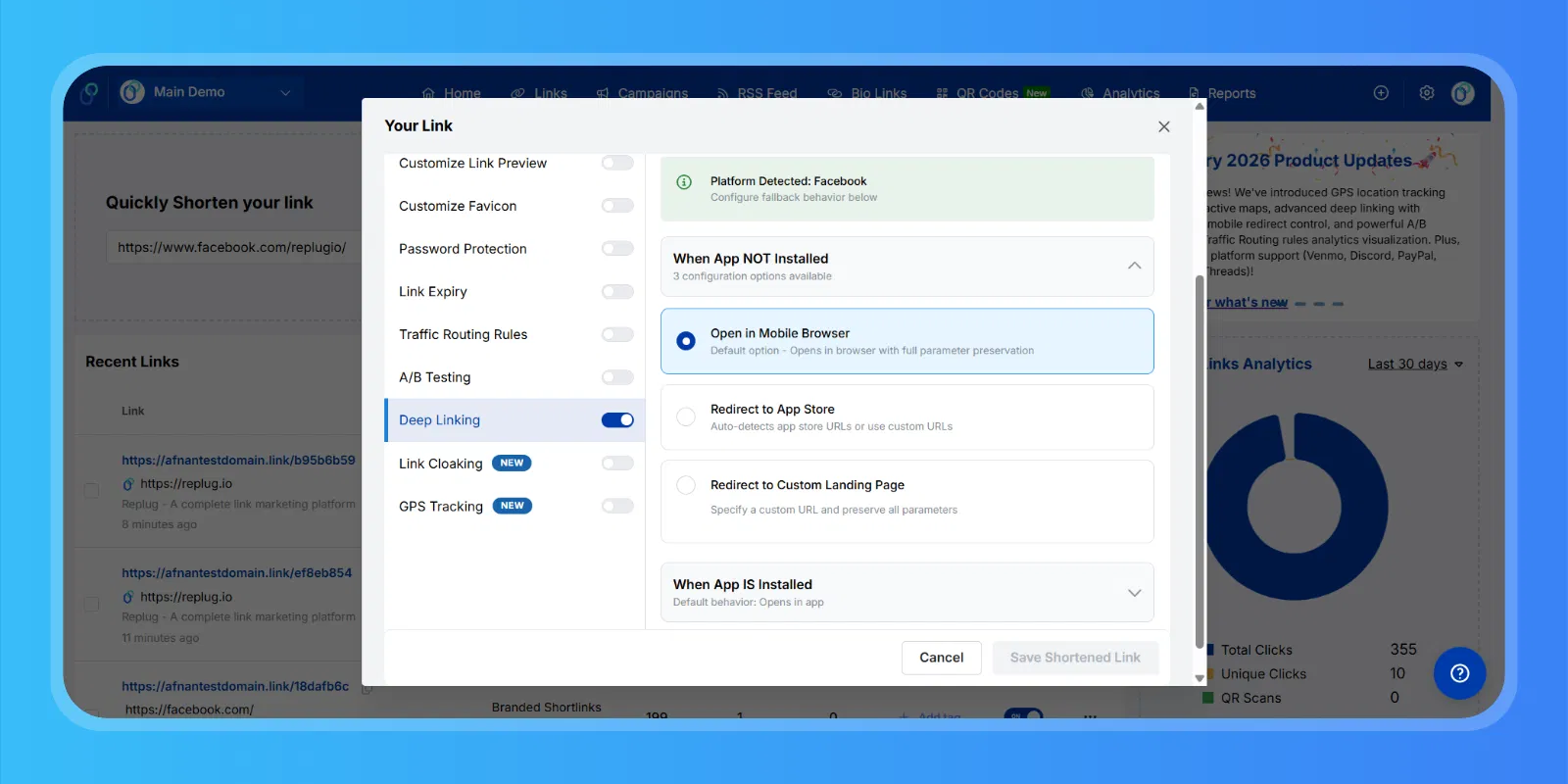The width and height of the screenshot is (1568, 784).
Task: Go to the Reports menu
Action: [1222, 94]
